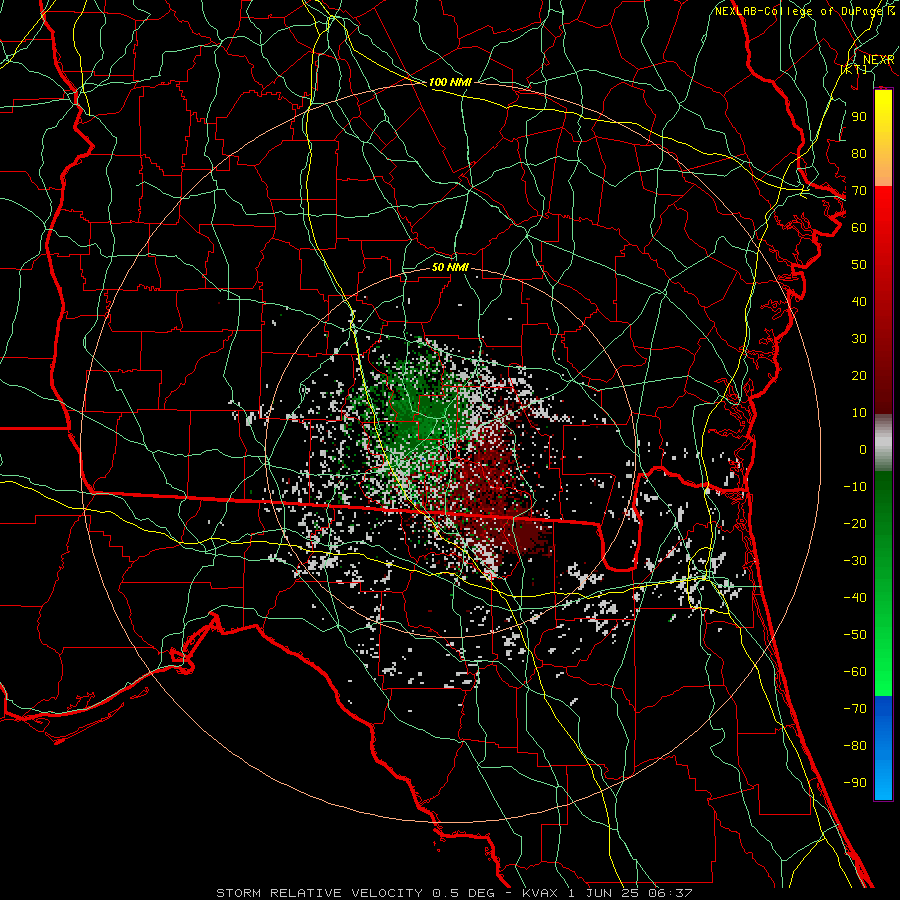Click the gray zero-velocity segment of the color bar
Screen dimensions: 900x900
[883, 442]
